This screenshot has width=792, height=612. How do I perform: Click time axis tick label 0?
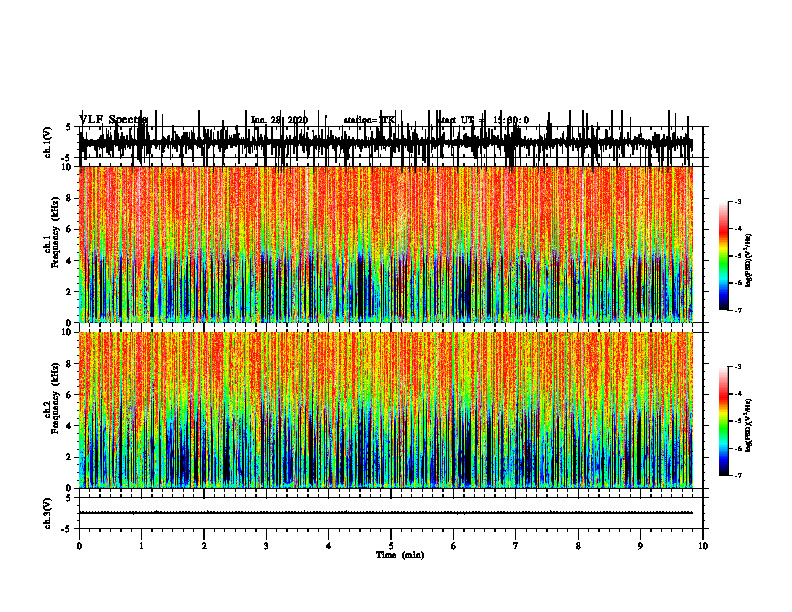pos(79,545)
